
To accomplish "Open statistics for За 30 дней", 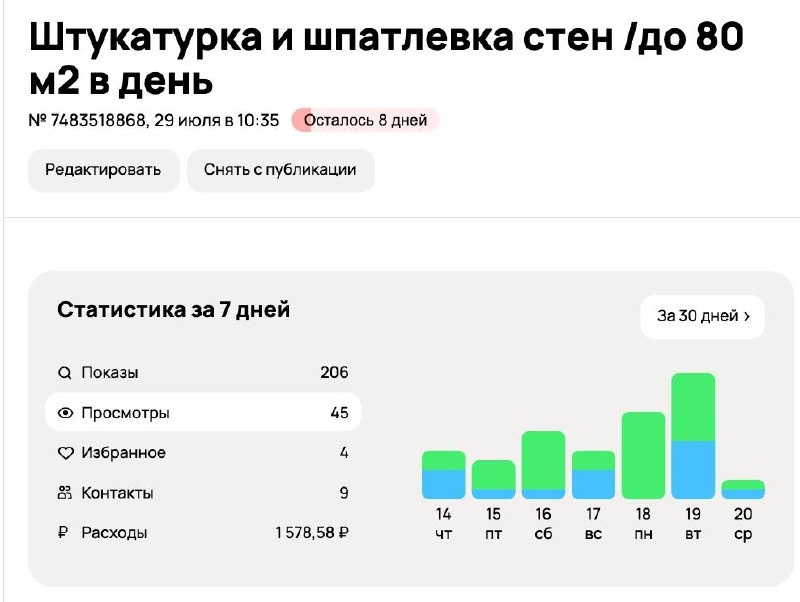I will click(704, 316).
